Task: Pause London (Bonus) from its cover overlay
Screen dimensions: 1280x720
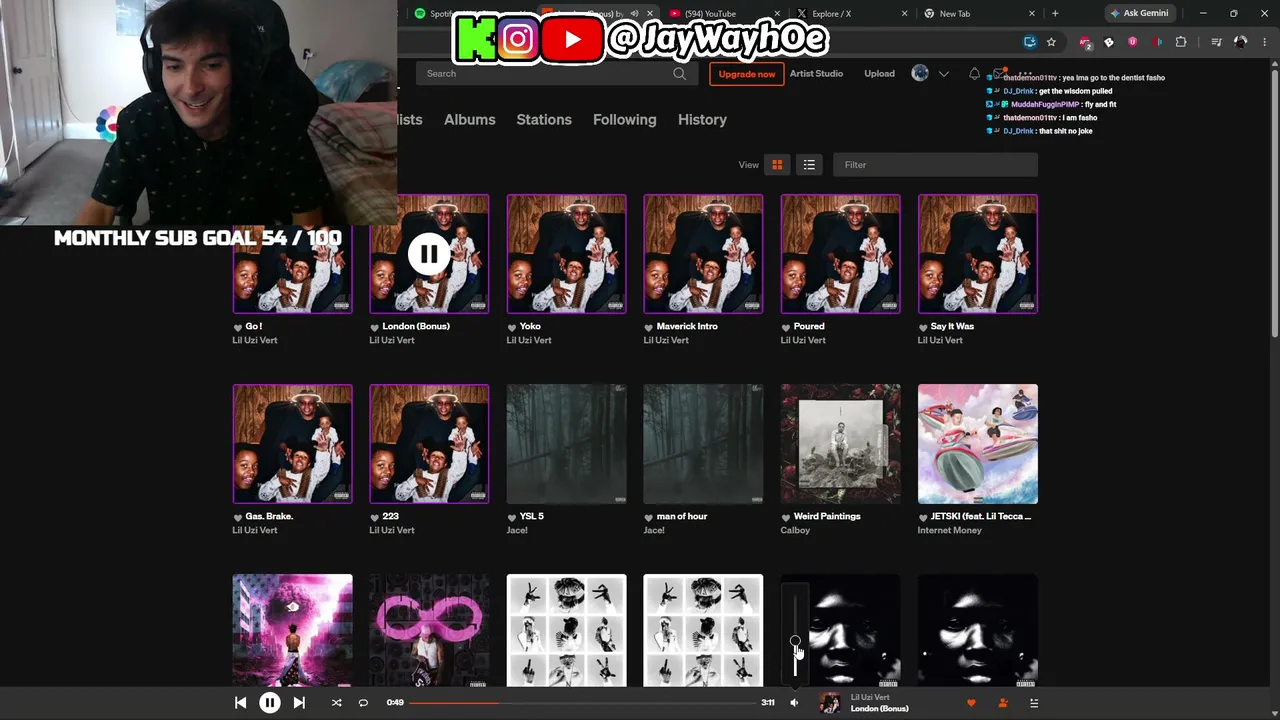Action: [429, 254]
